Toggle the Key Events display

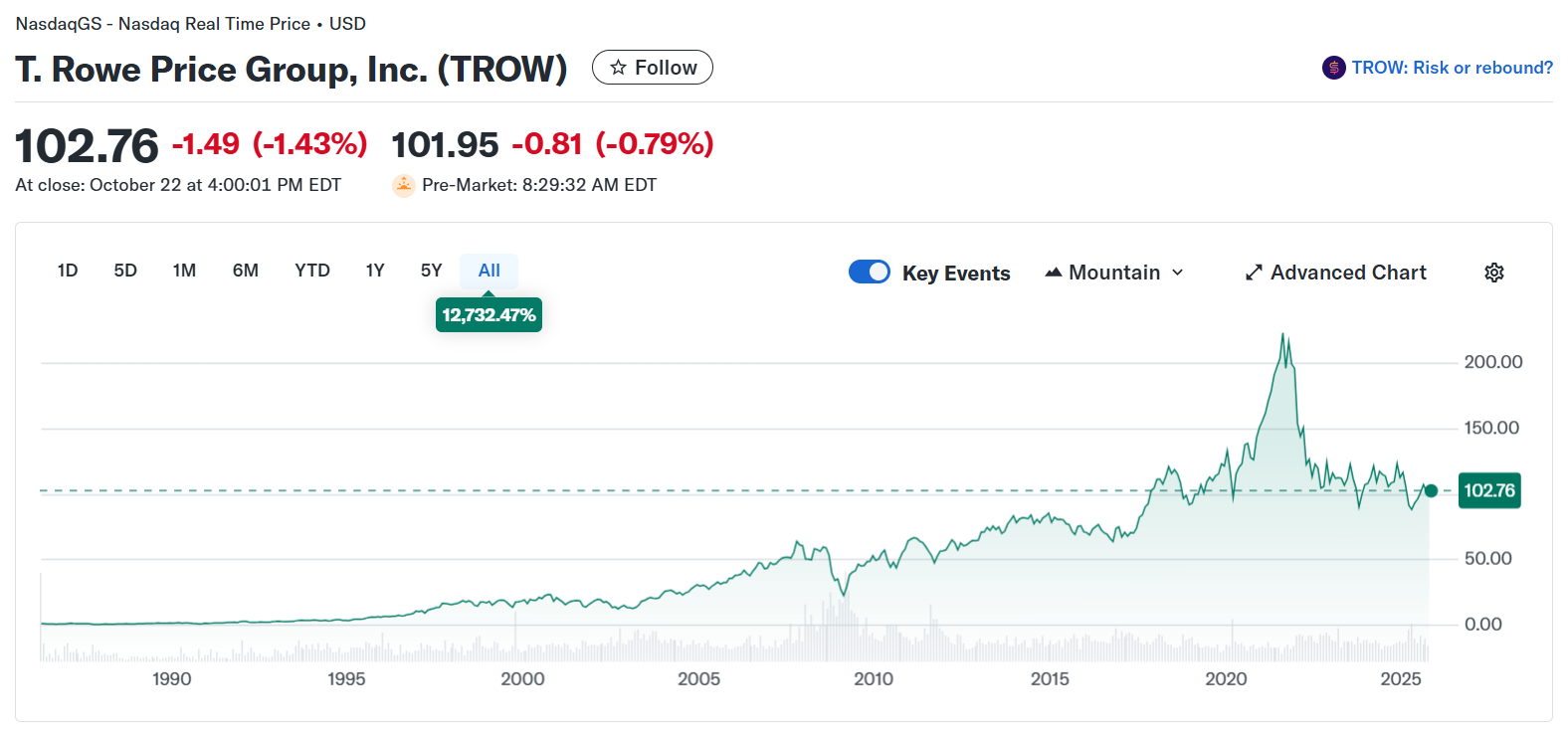pos(869,272)
